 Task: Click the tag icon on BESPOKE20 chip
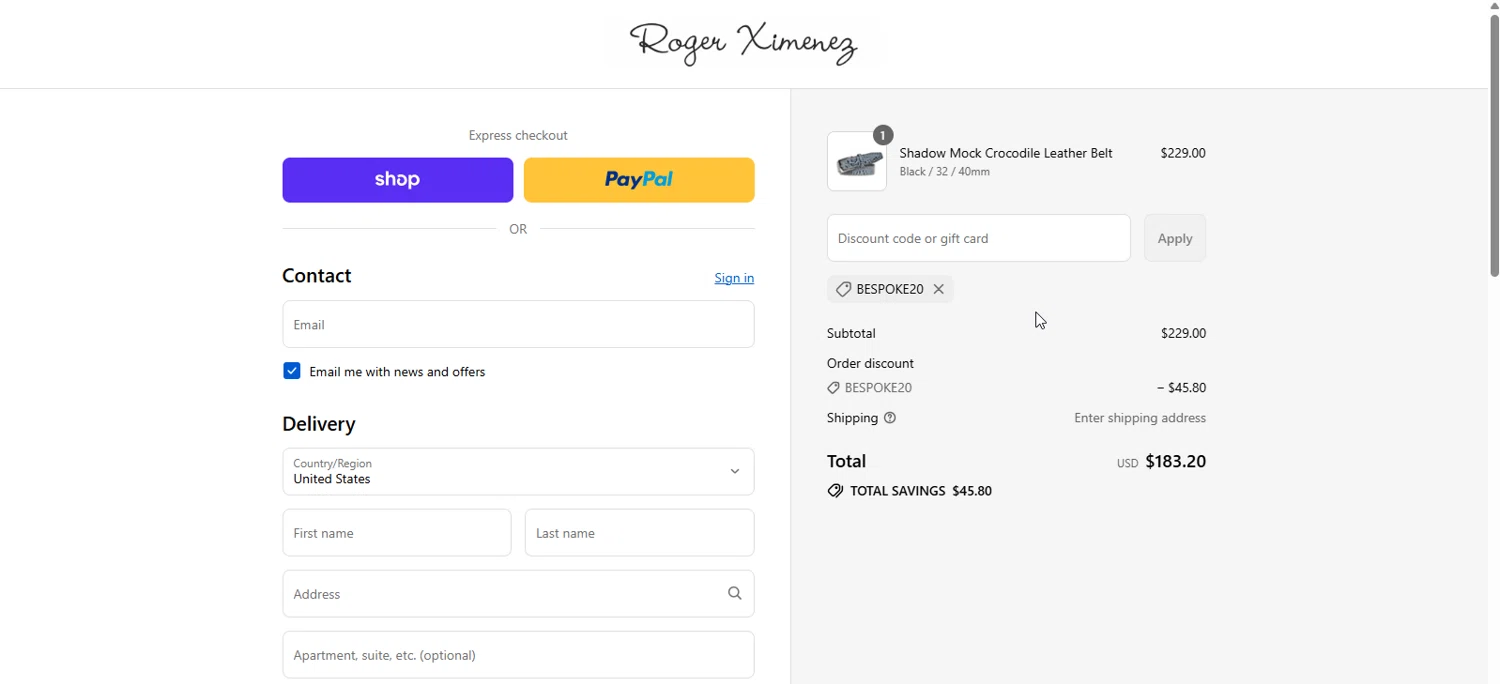(843, 289)
